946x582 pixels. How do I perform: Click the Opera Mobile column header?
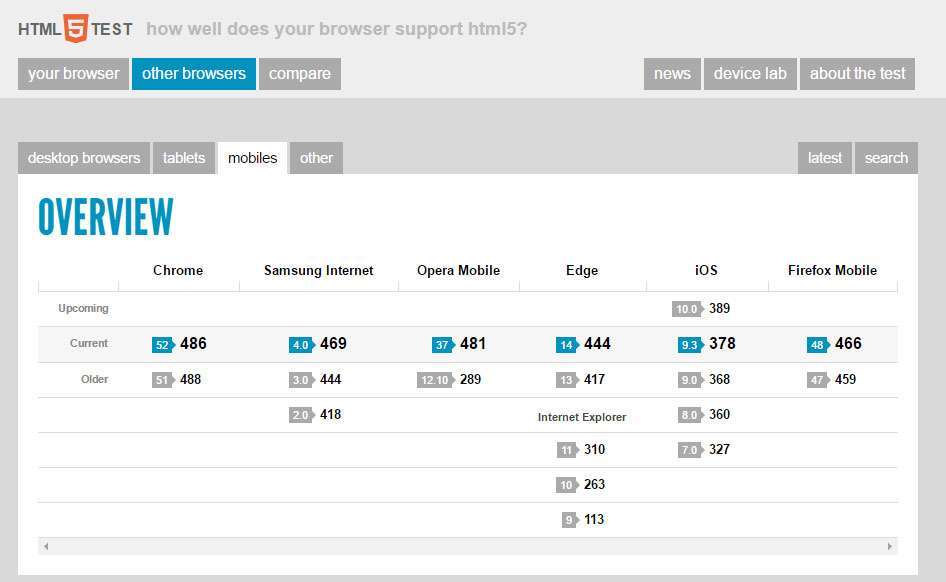pos(459,270)
